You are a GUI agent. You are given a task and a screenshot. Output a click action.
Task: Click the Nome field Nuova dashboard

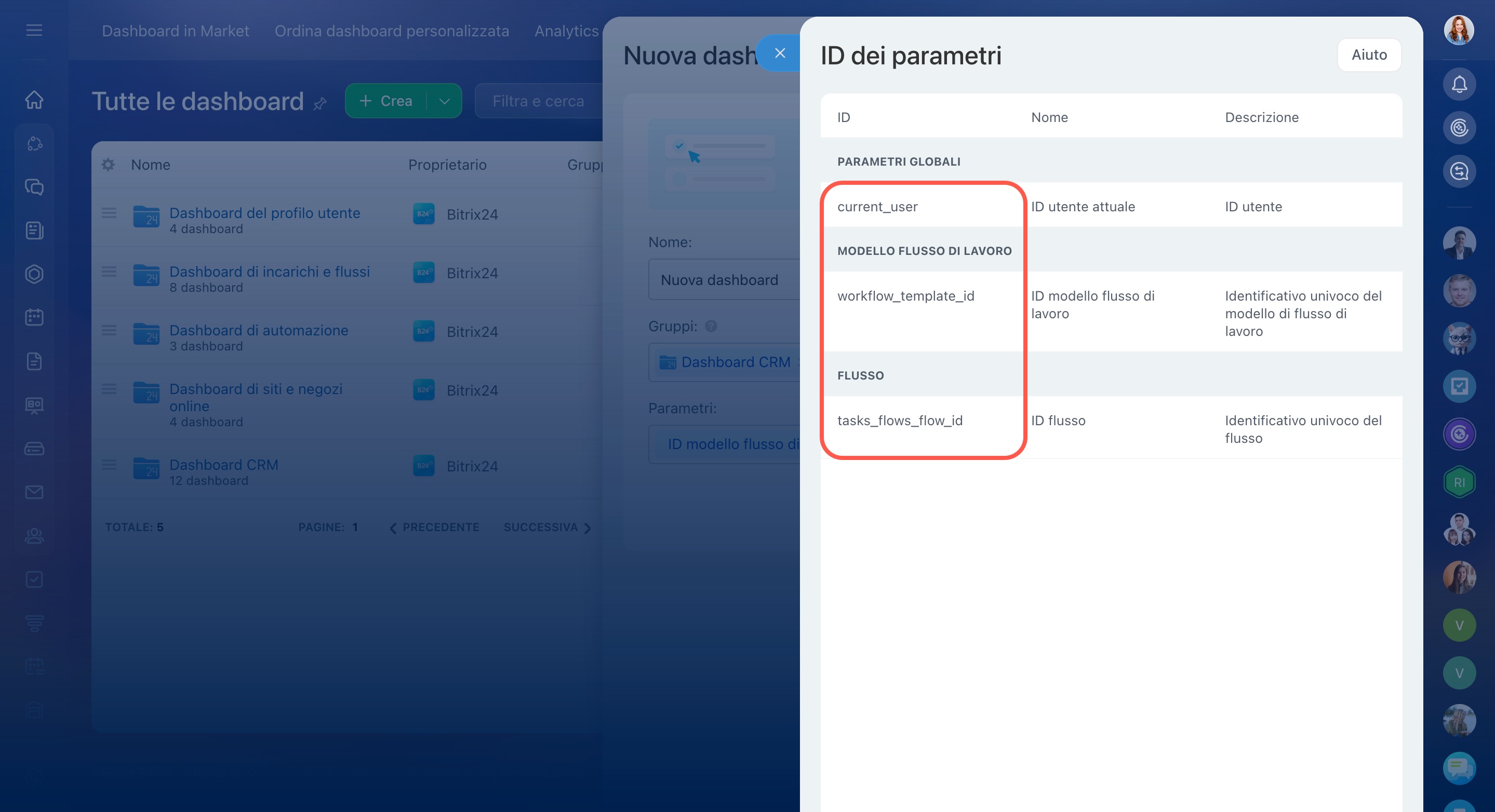click(723, 279)
